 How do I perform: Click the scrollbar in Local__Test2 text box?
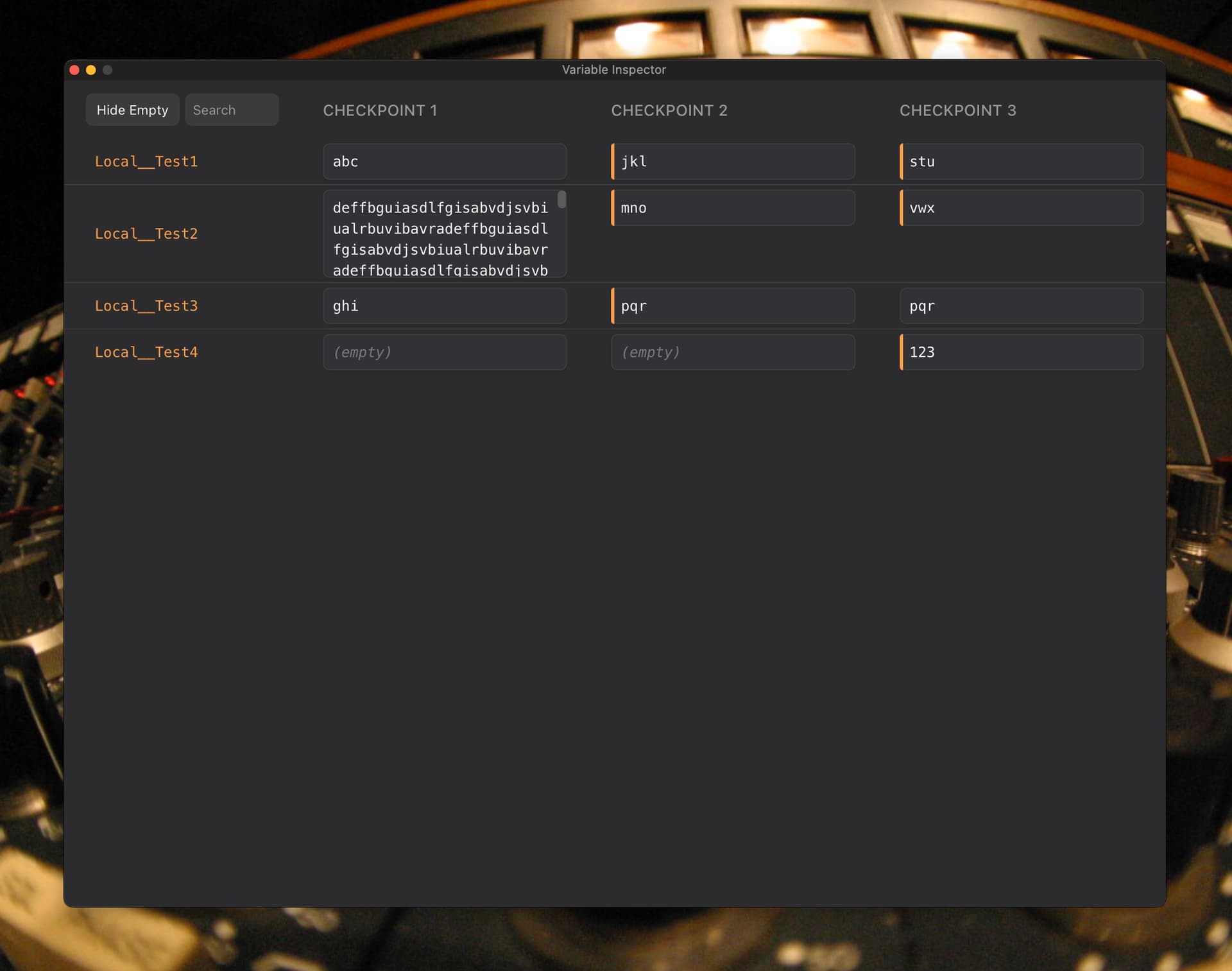coord(561,200)
